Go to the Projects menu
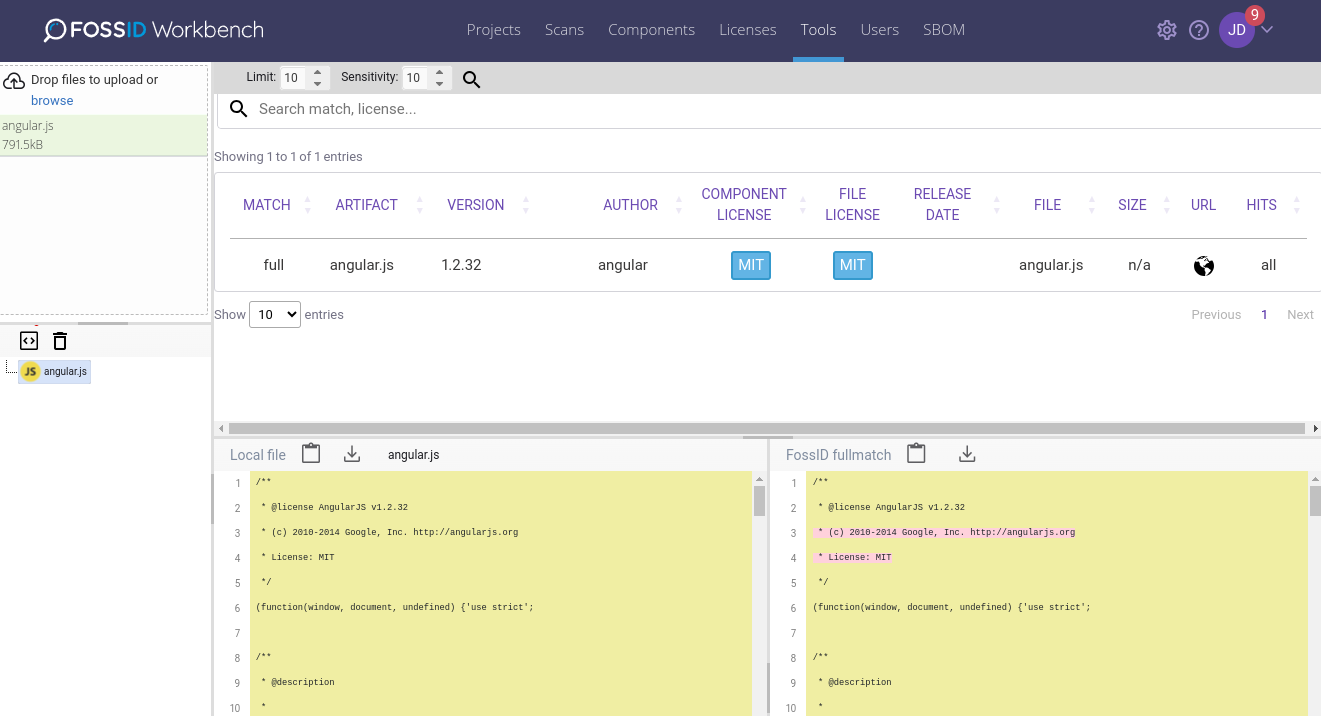The image size is (1321, 716). tap(494, 30)
